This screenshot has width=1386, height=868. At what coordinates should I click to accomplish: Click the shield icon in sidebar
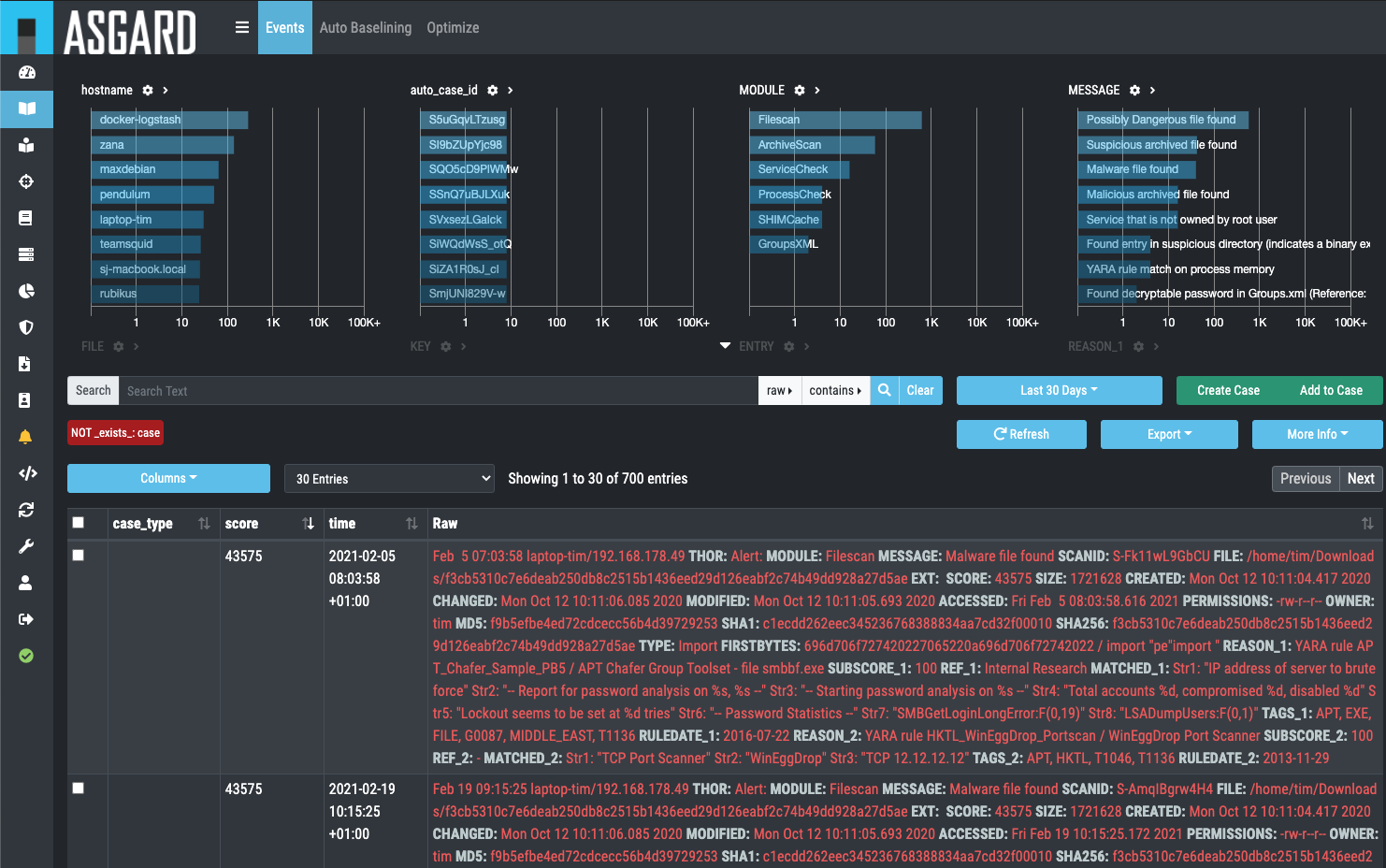tap(26, 327)
